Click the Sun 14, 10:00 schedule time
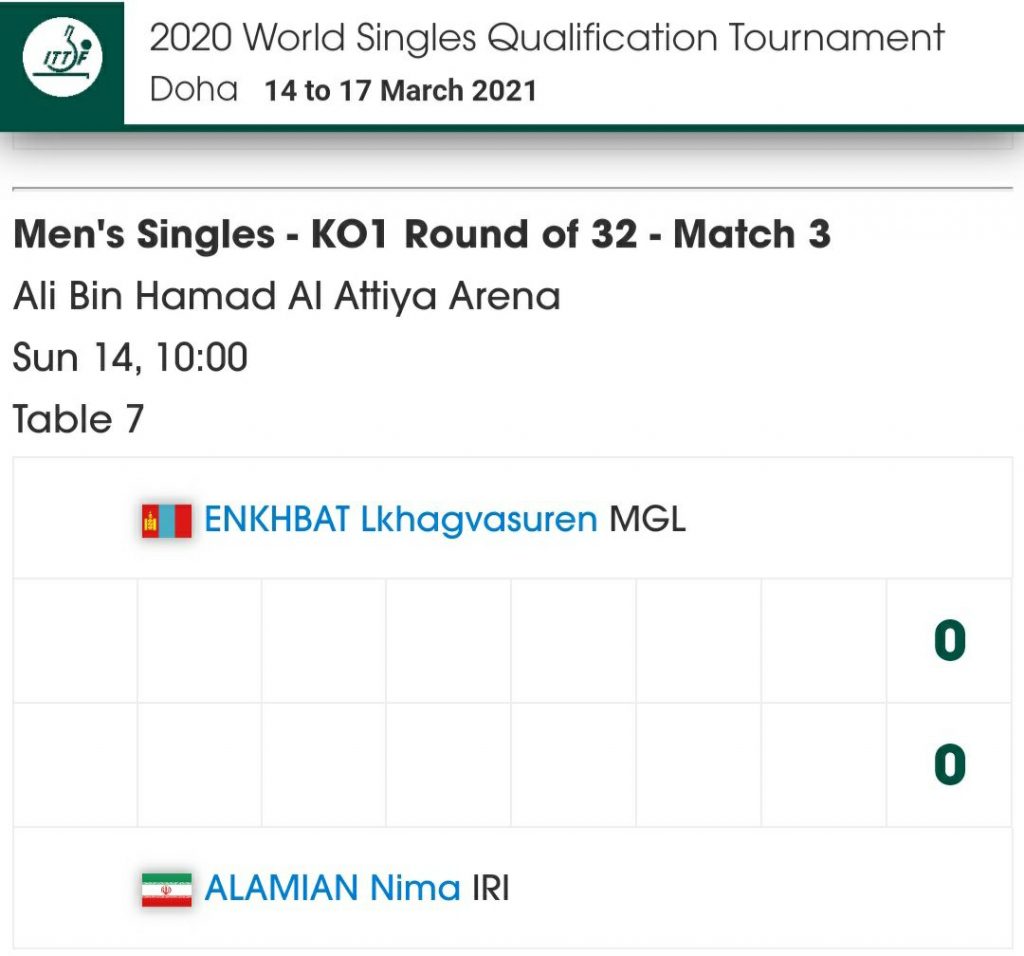This screenshot has height=956, width=1024. (x=130, y=357)
